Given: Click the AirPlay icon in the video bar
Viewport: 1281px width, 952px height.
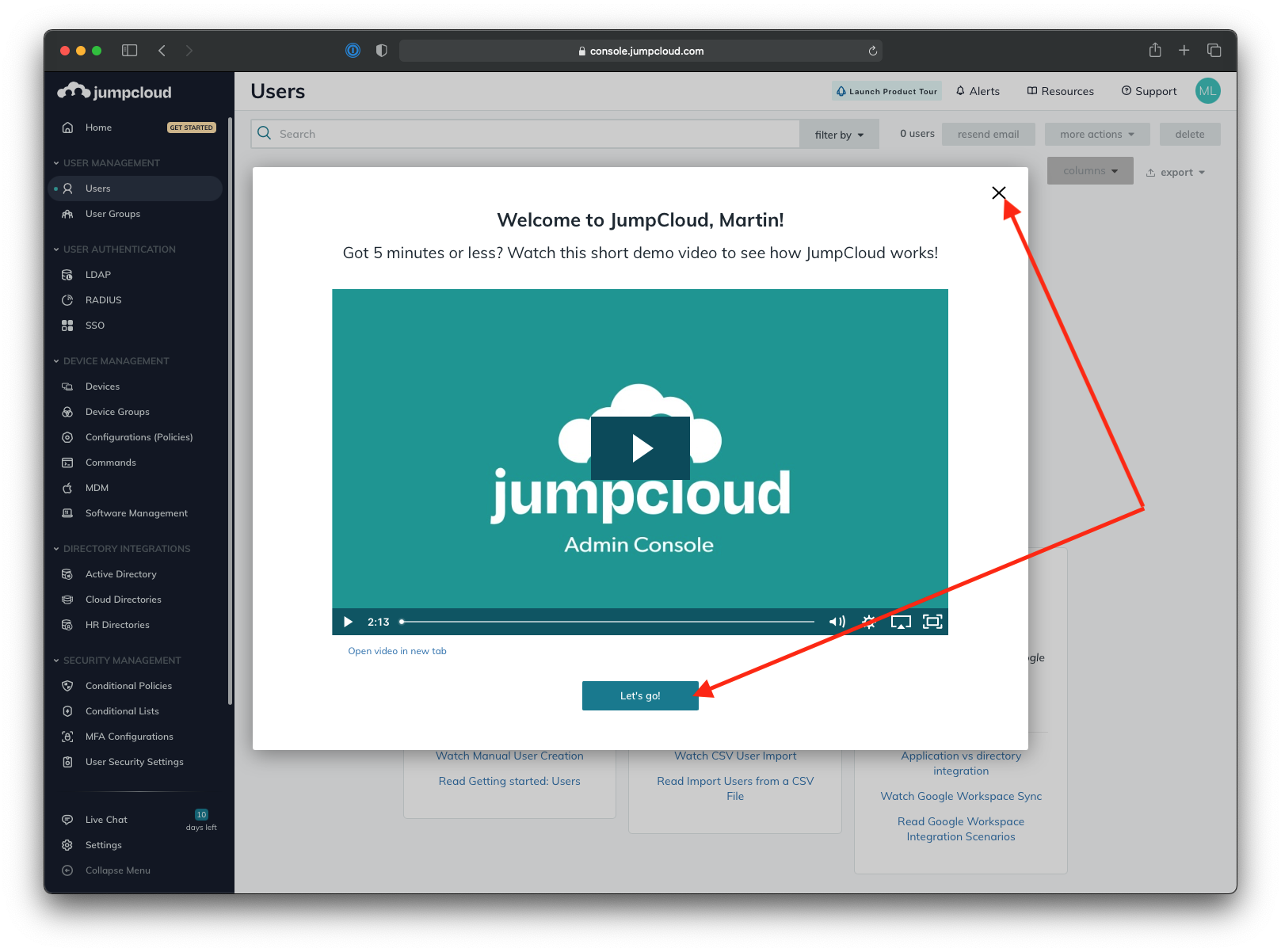Looking at the screenshot, I should pos(901,622).
